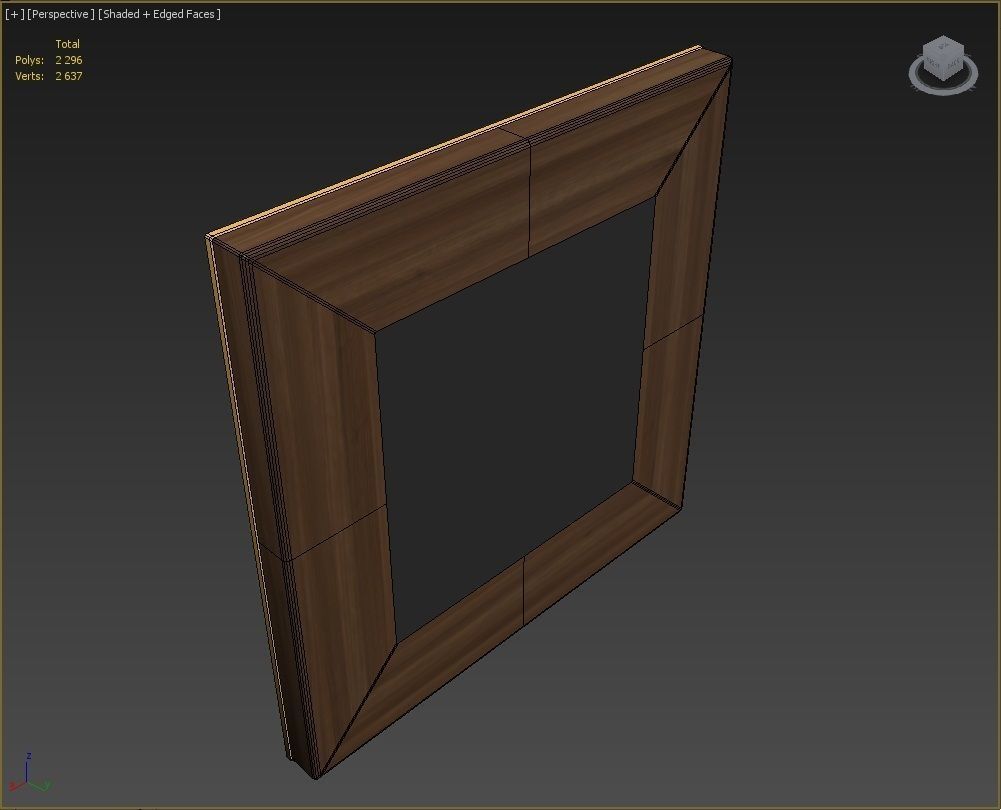Open the Shaded + Edged Faces shading menu
The height and width of the screenshot is (810, 1001).
pos(160,14)
